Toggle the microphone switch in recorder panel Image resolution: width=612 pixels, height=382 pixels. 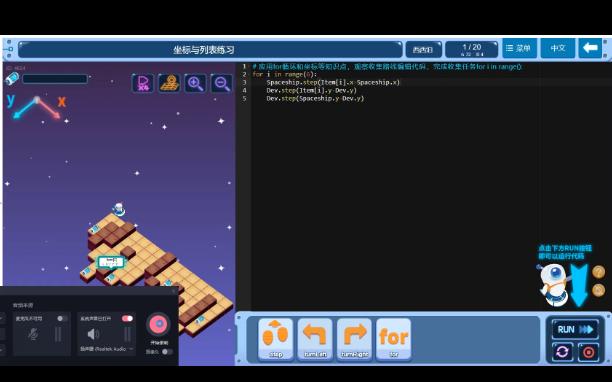[62, 318]
